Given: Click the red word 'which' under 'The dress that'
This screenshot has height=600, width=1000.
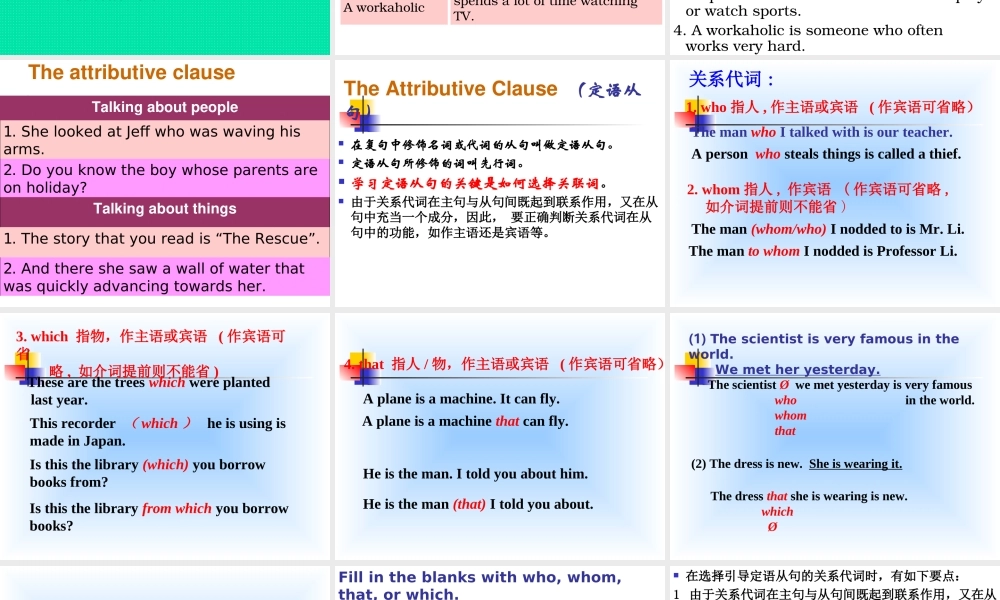Looking at the screenshot, I should point(777,511).
